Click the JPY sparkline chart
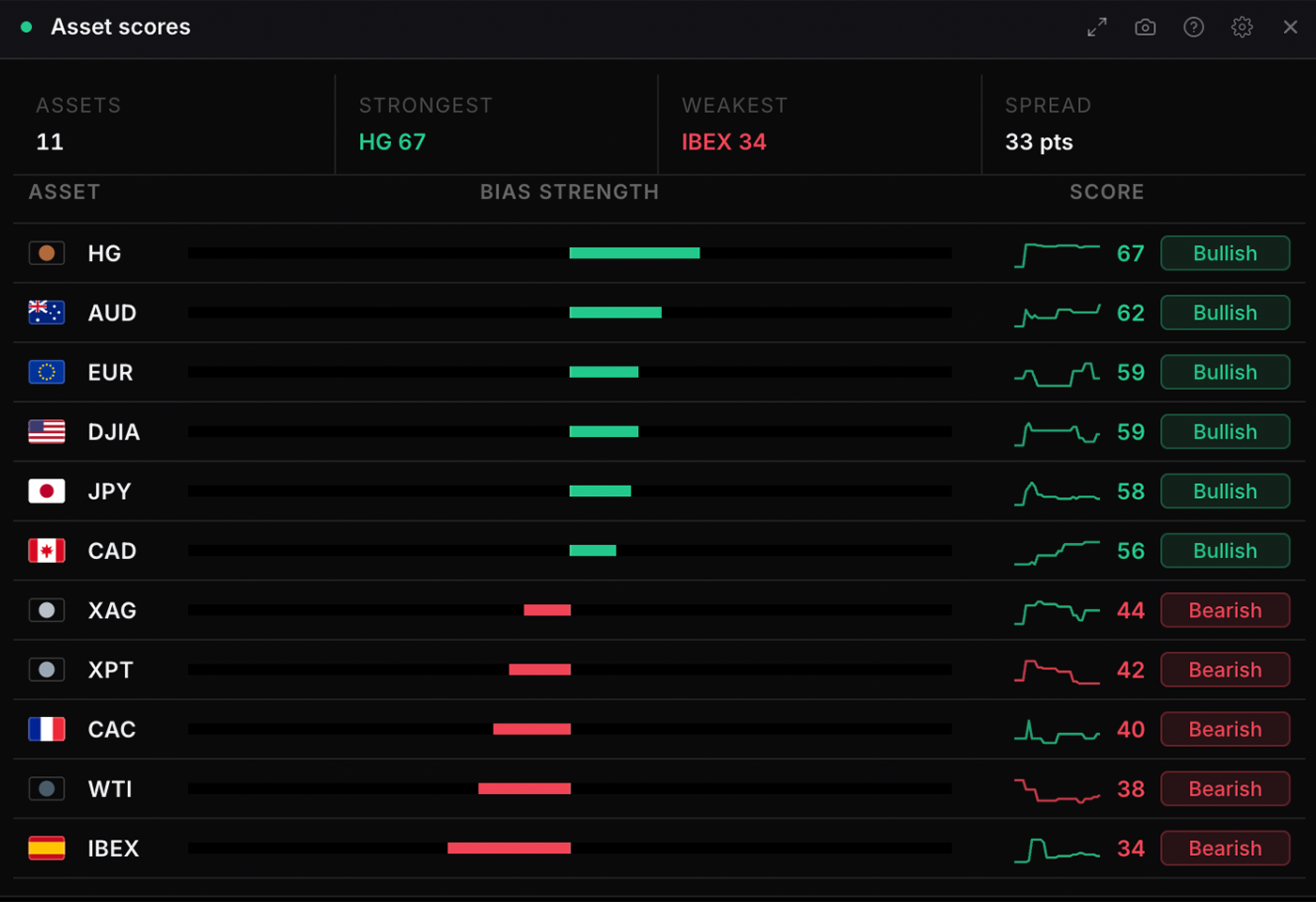 point(1057,493)
